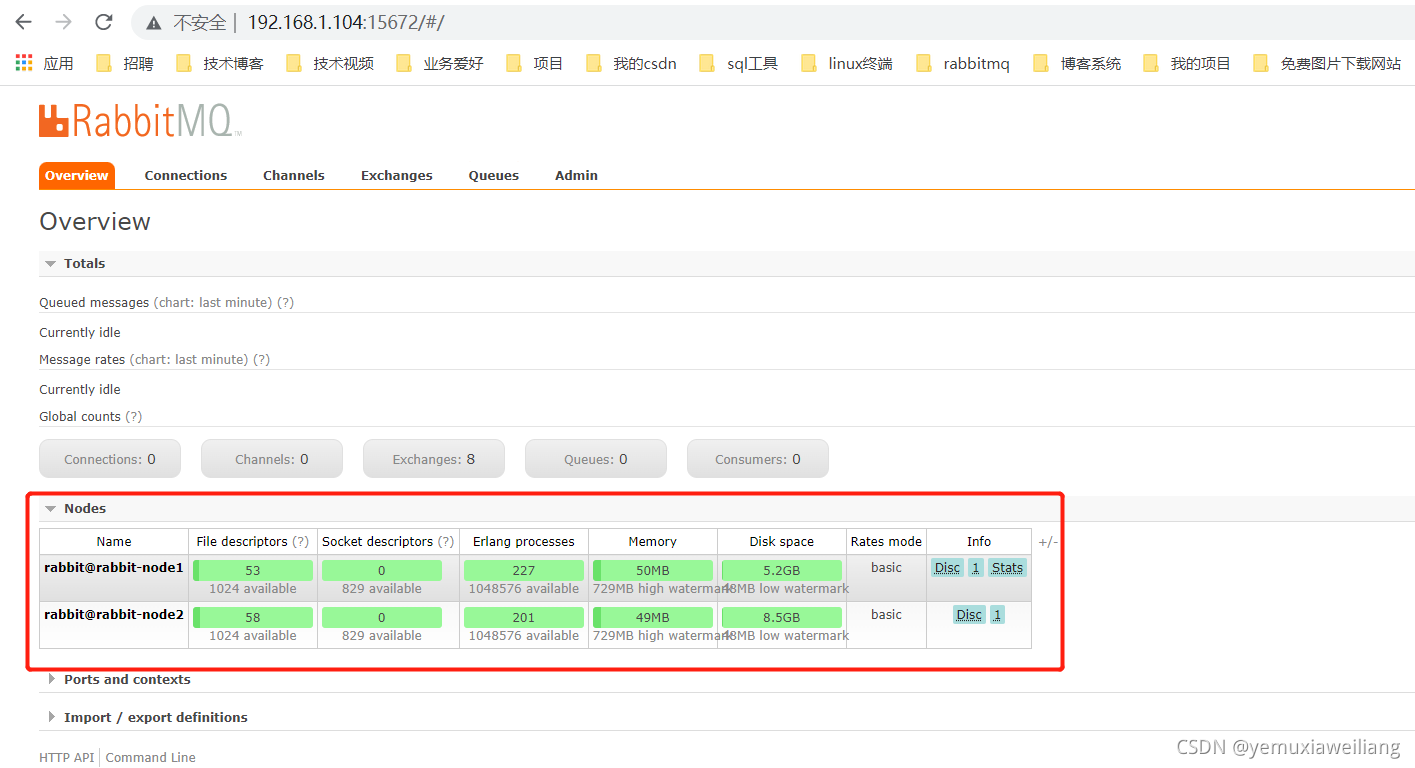
Task: Open the 我的csdn bookmark folder
Action: [631, 63]
